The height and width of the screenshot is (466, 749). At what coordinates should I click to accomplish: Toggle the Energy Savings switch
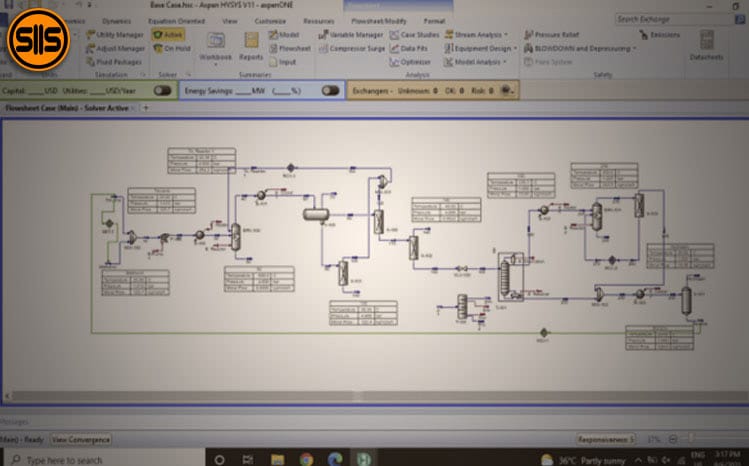click(x=331, y=90)
